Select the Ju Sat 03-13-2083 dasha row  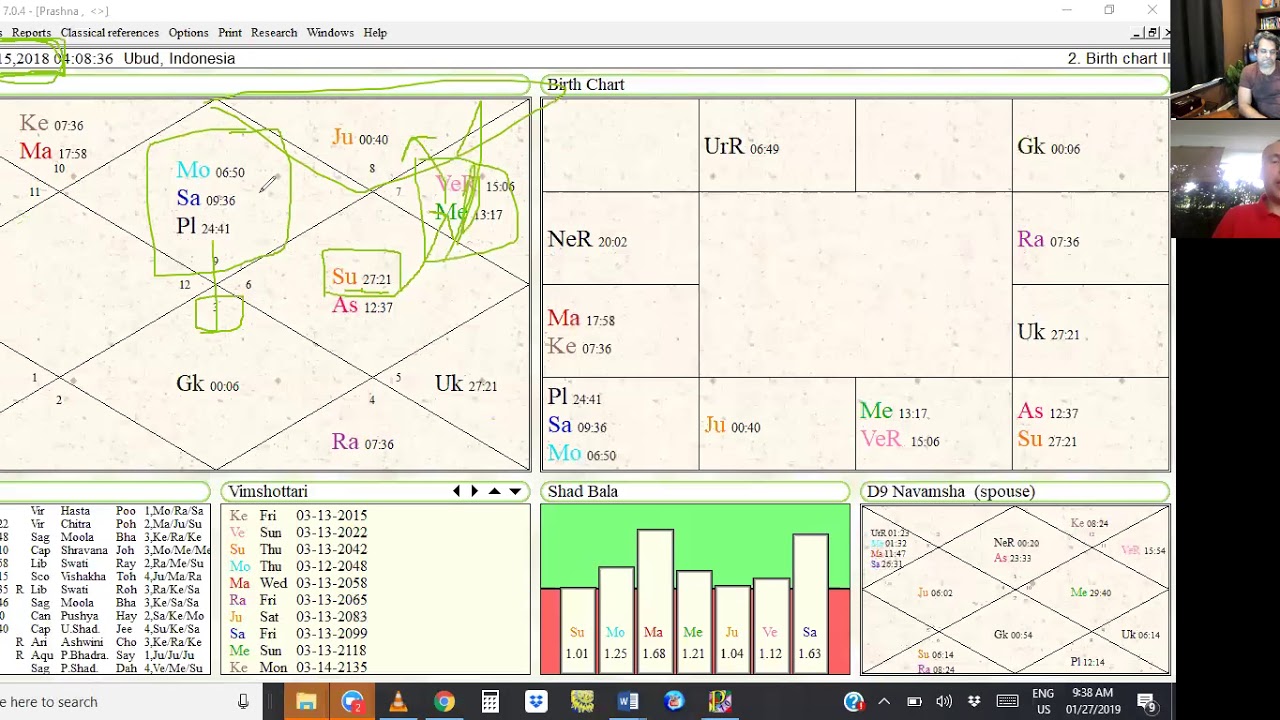click(x=299, y=617)
